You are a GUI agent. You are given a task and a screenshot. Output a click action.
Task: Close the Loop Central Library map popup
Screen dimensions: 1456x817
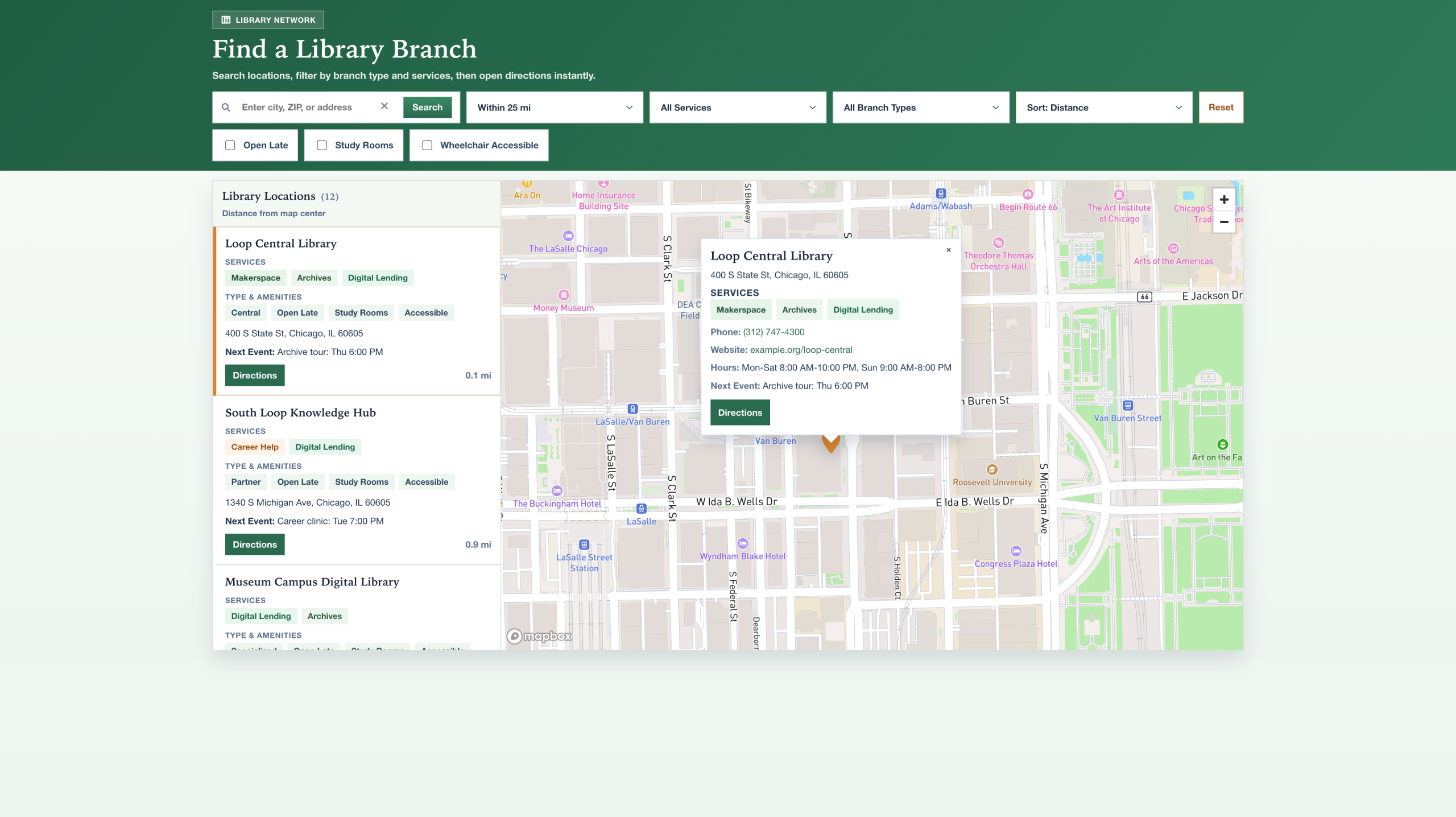[x=949, y=250]
